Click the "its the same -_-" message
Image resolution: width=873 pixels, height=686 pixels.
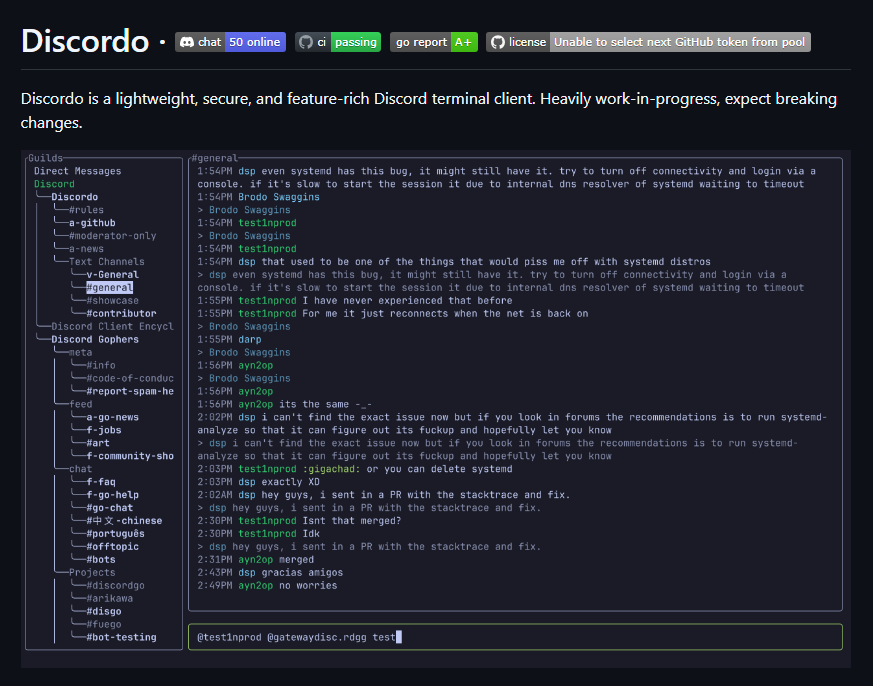[285, 404]
